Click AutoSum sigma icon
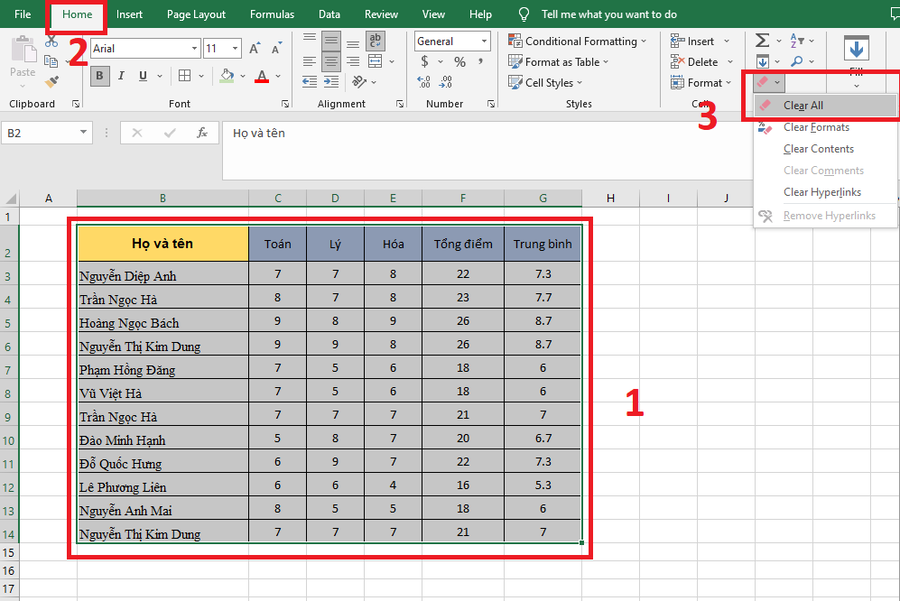This screenshot has width=900, height=601. 762,40
